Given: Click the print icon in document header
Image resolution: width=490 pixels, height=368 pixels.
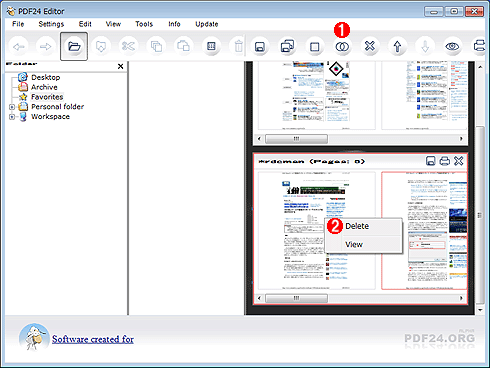Looking at the screenshot, I should [444, 161].
